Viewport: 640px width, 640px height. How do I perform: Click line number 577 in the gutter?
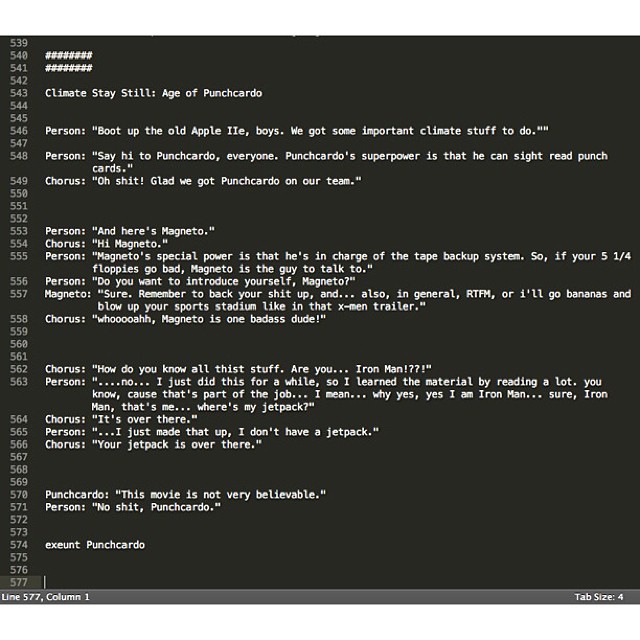coord(19,582)
